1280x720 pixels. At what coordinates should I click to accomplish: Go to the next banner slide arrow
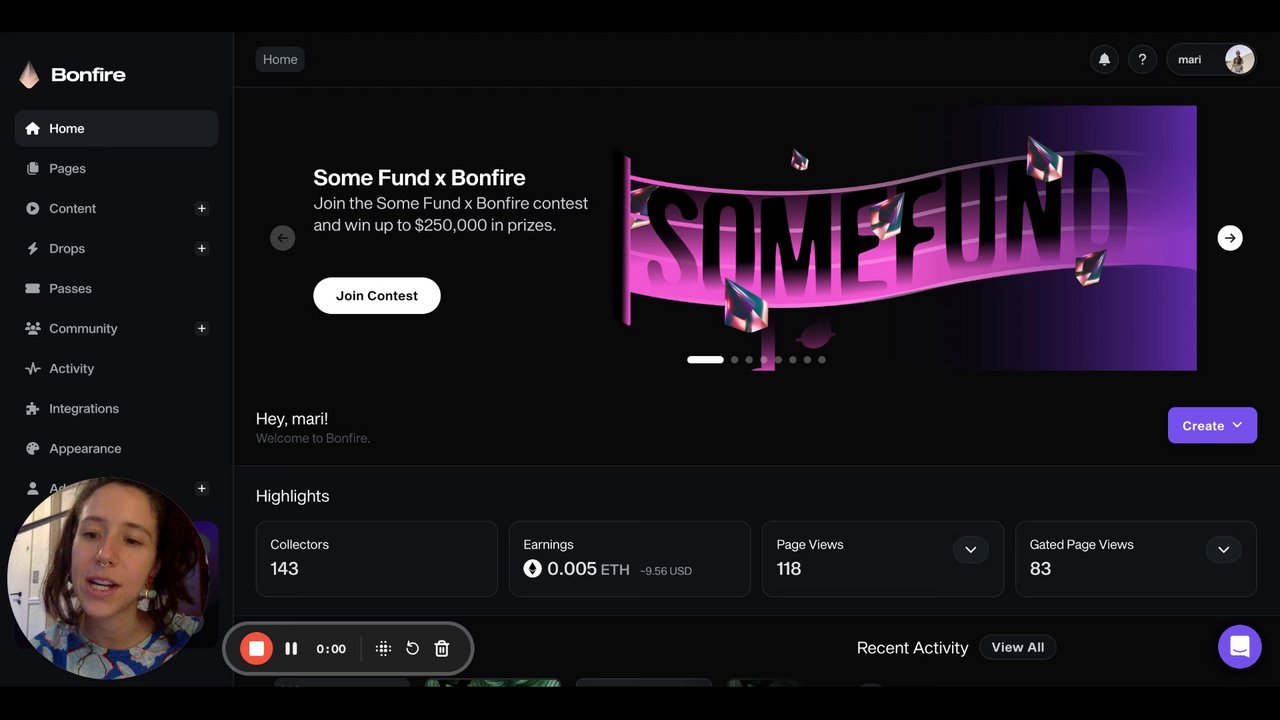point(1230,238)
